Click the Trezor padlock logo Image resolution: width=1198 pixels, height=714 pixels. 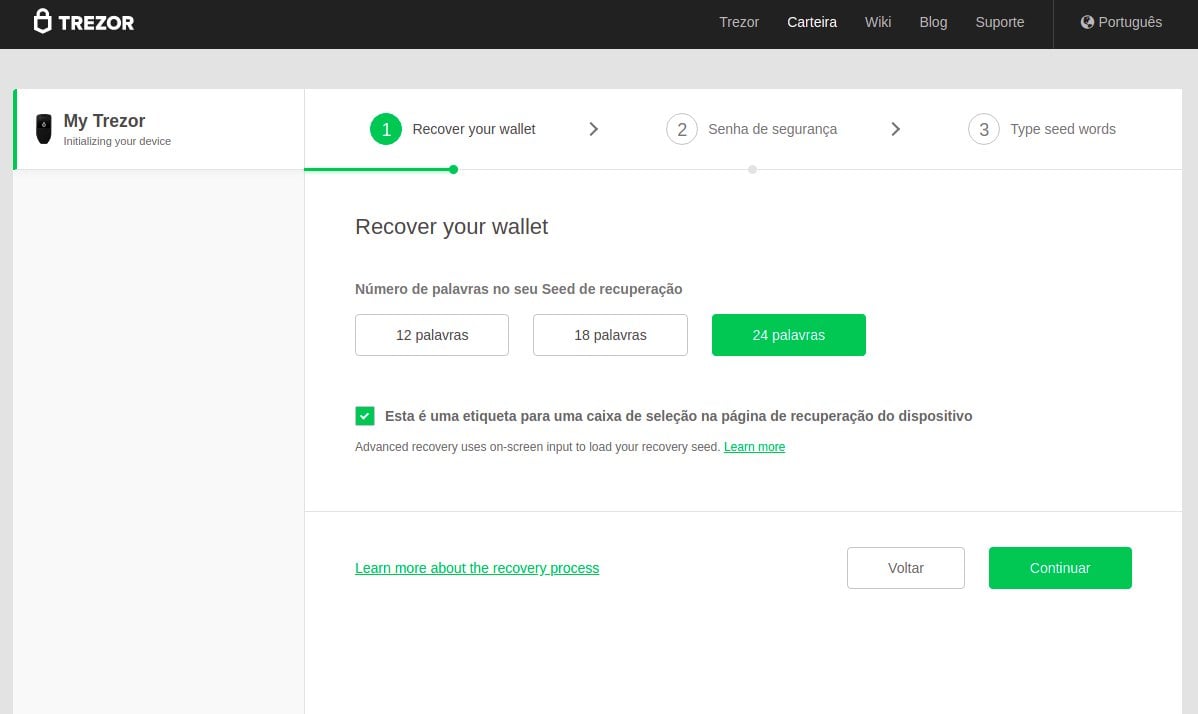tap(43, 21)
